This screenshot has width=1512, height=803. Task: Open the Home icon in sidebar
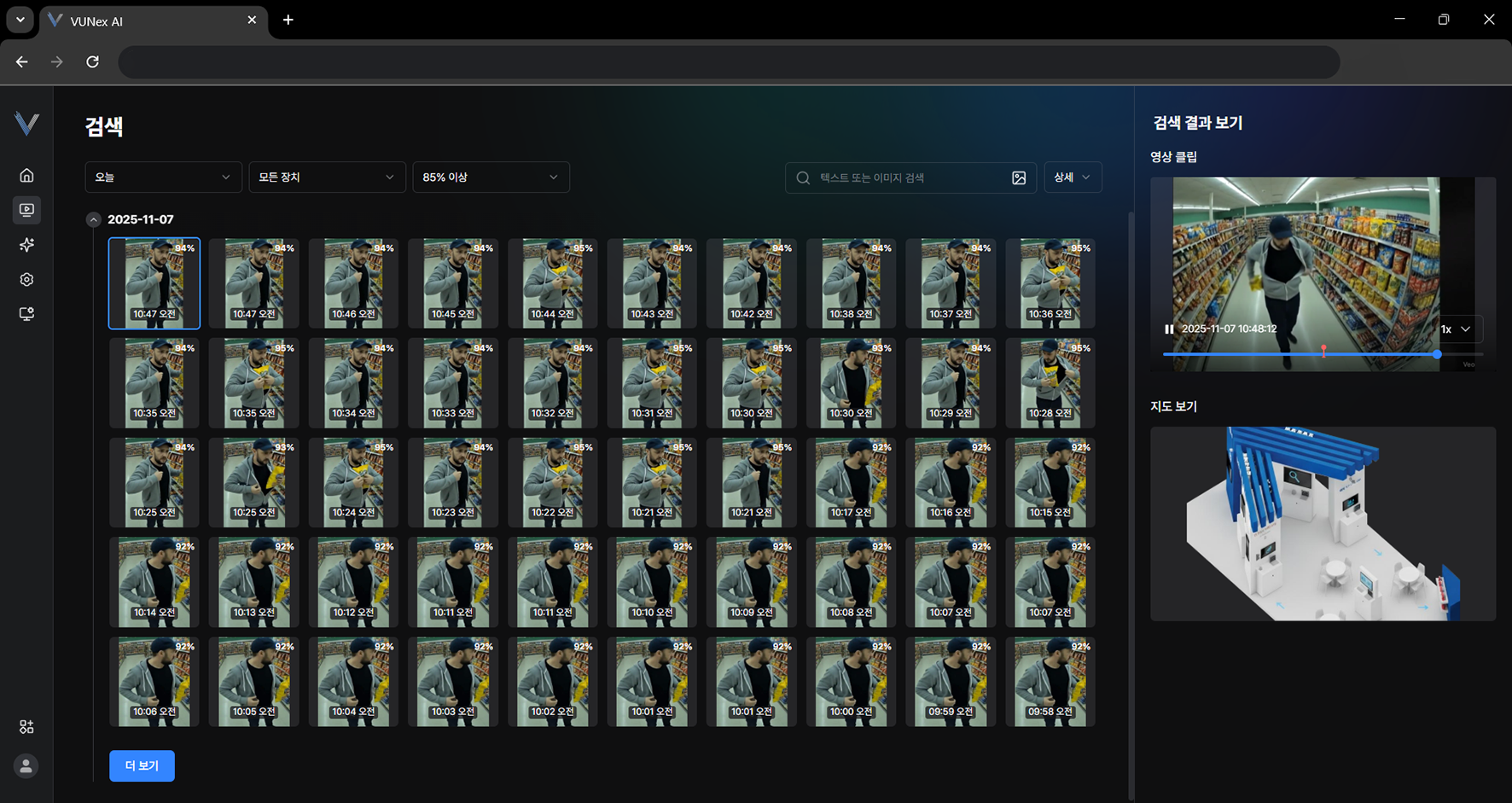point(26,175)
